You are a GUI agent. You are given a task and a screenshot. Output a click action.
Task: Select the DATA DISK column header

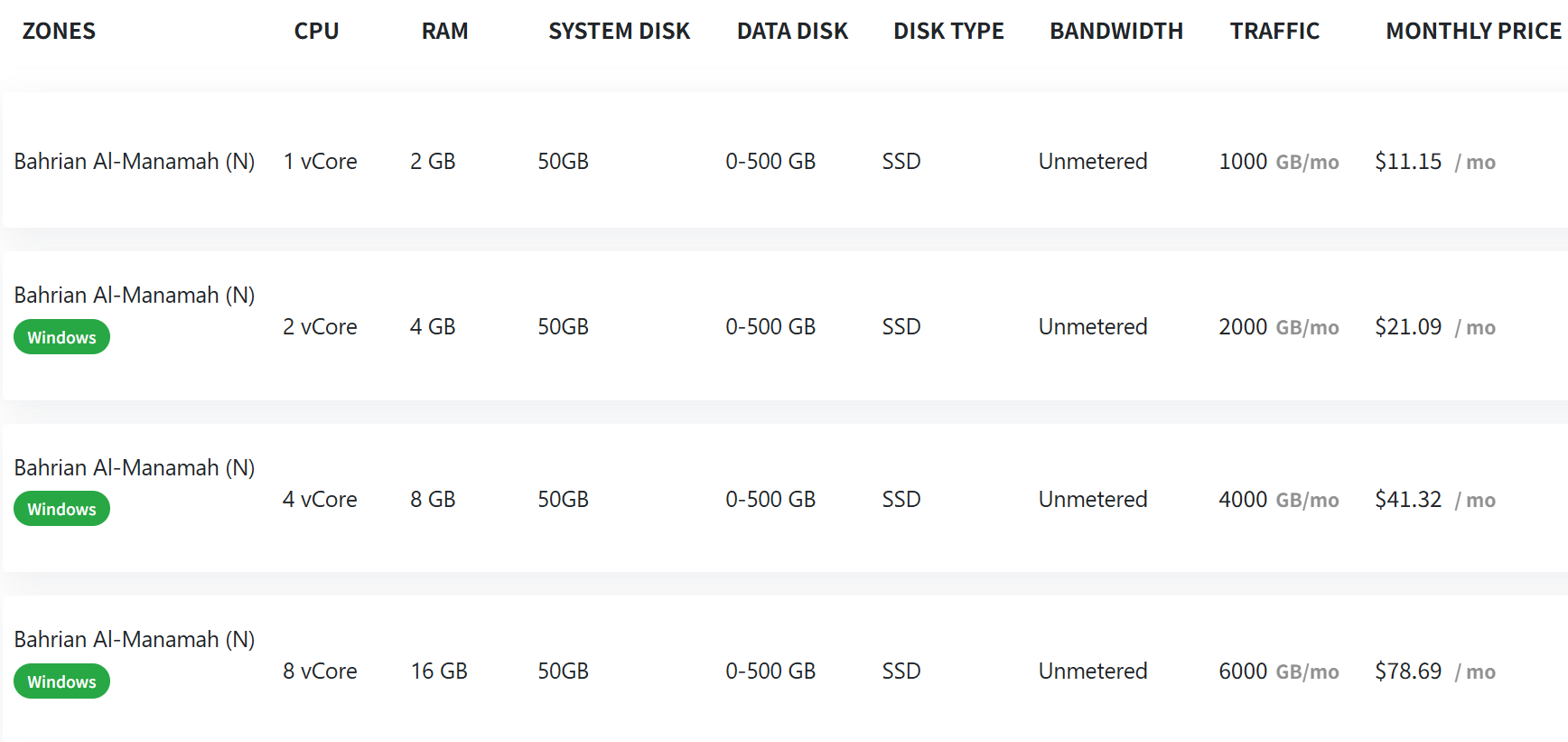pyautogui.click(x=792, y=32)
